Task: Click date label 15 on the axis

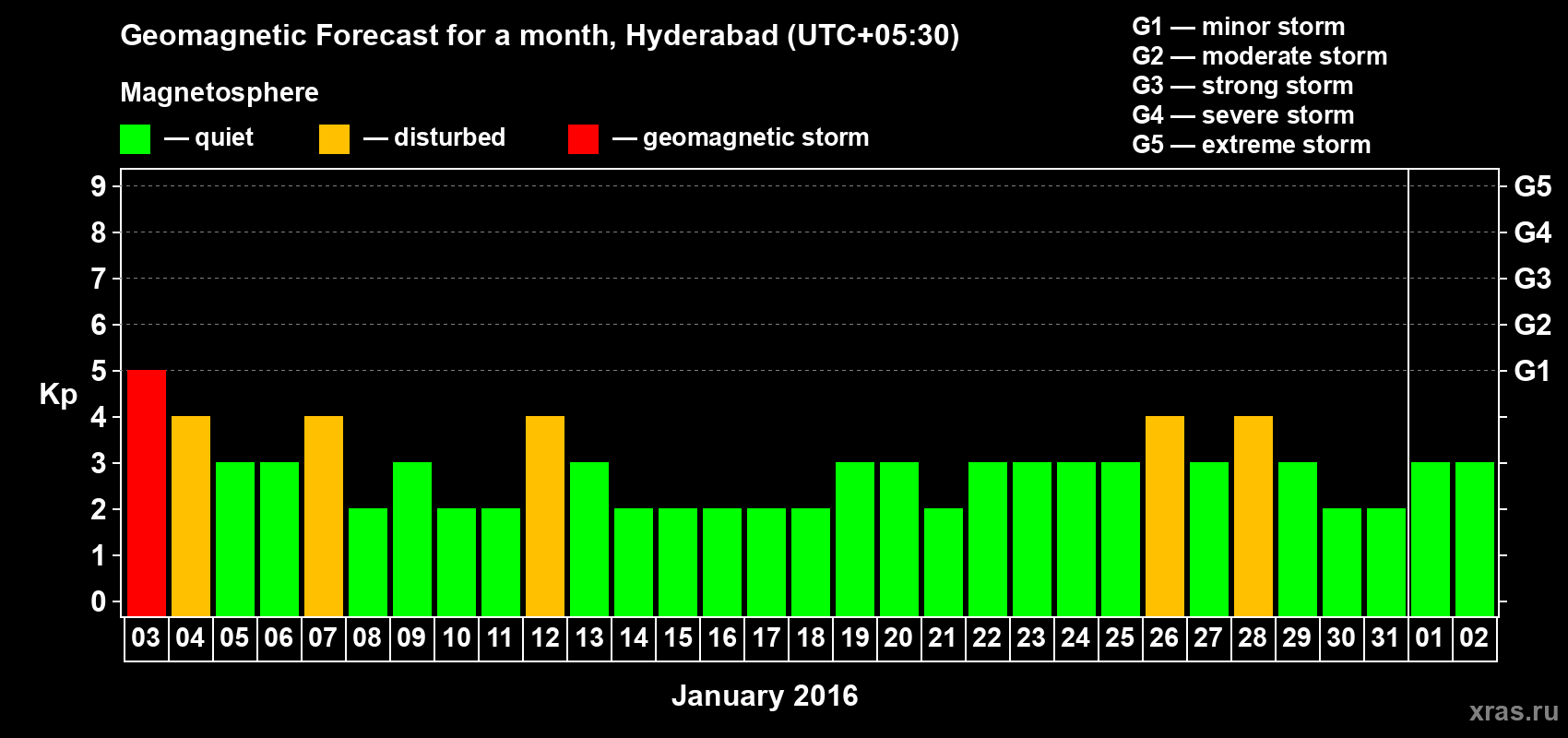Action: 677,638
